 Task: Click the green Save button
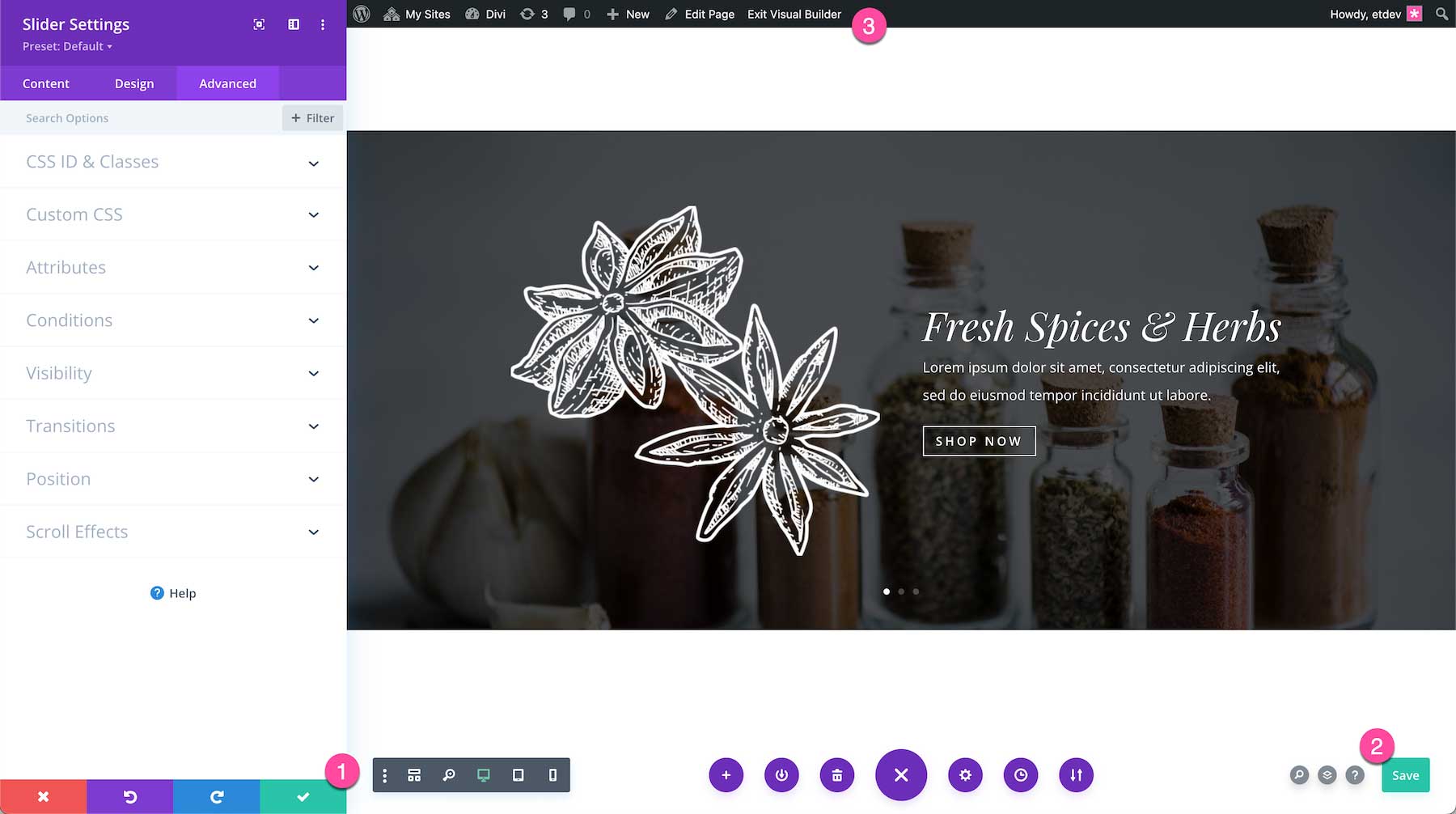pos(1406,775)
